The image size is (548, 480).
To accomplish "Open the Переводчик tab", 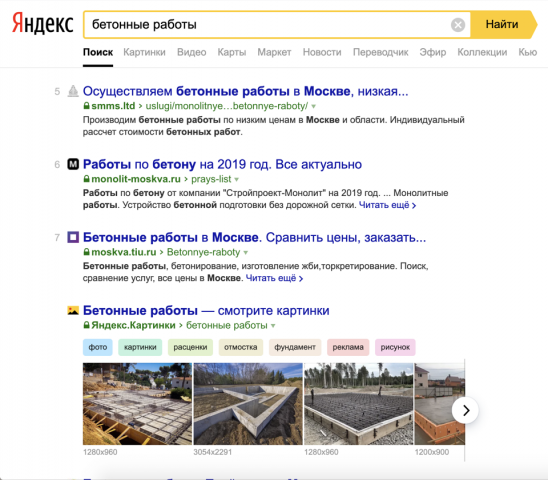I will (381, 52).
